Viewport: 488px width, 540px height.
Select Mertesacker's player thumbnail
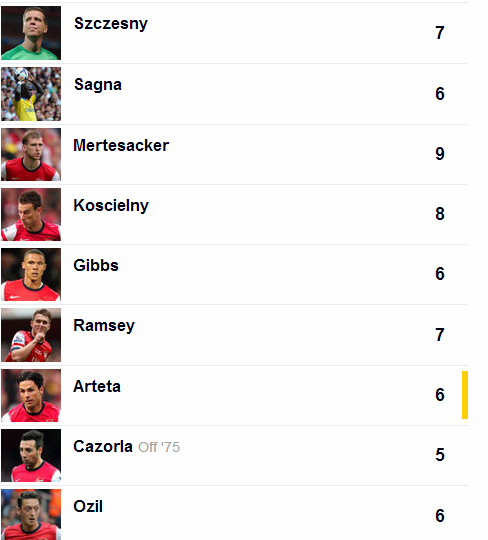[x=31, y=154]
